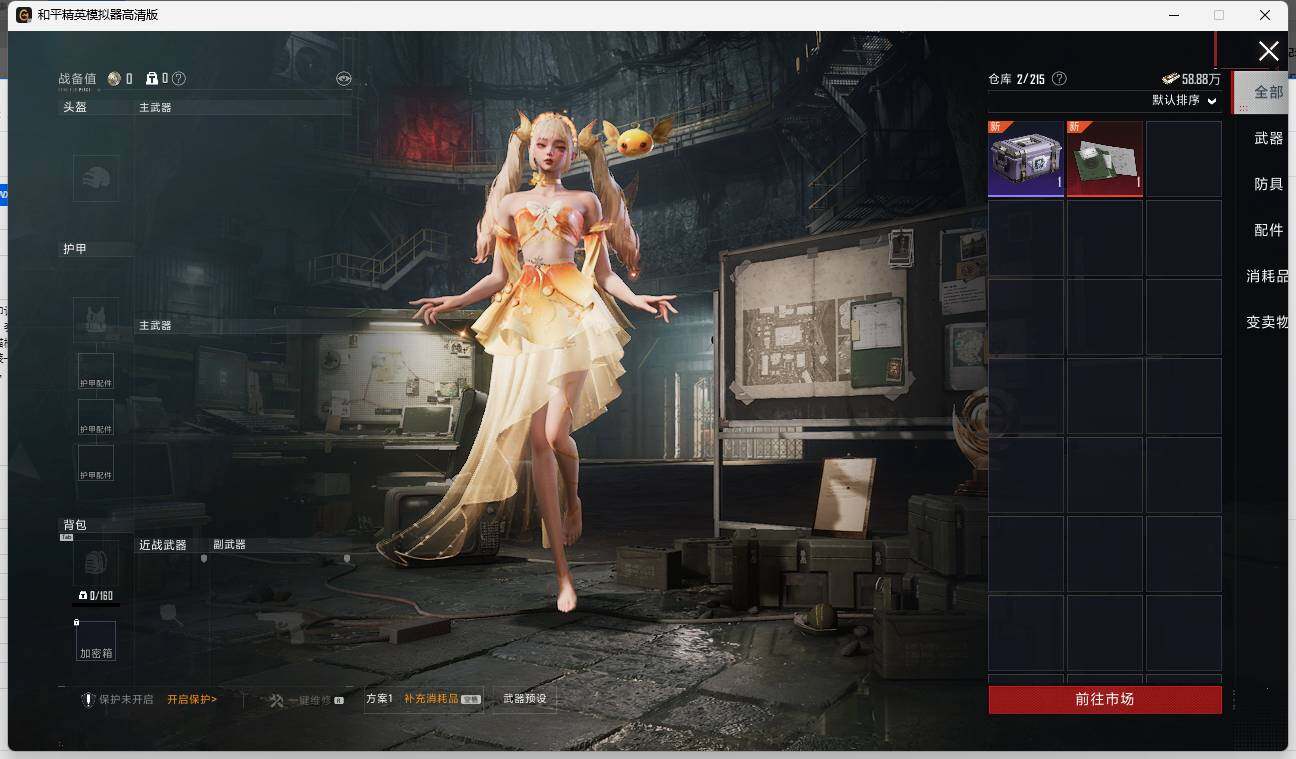Click the crossed tools repair icon

(276, 700)
